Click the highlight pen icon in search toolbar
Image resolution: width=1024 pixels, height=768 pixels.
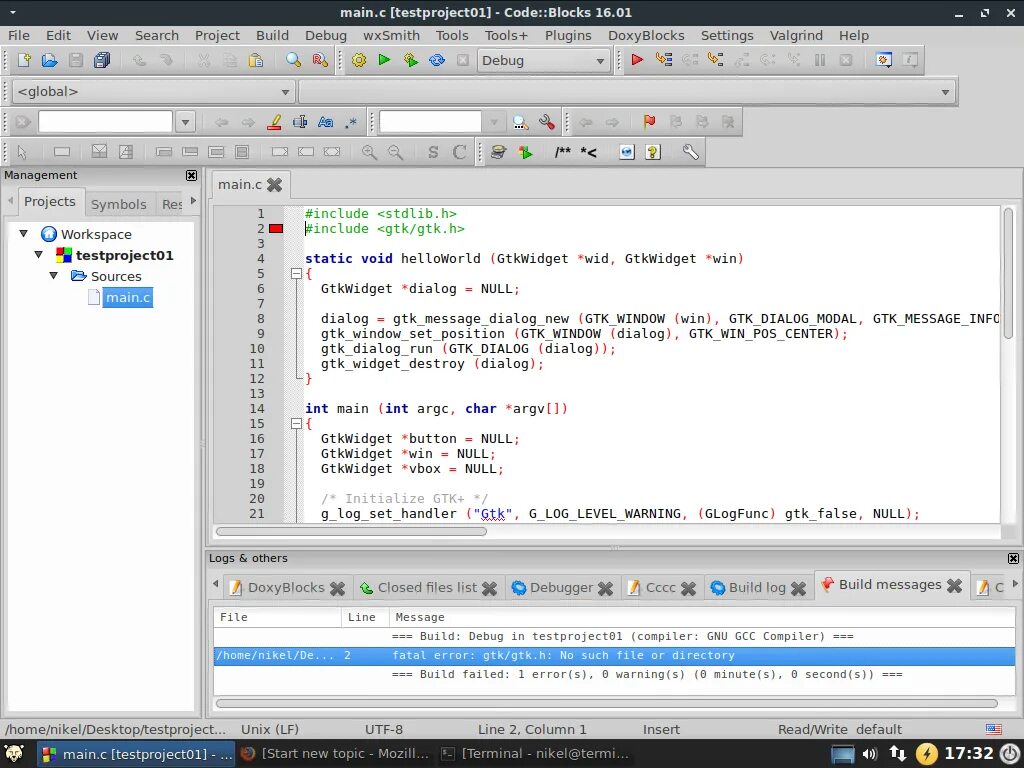coord(274,122)
